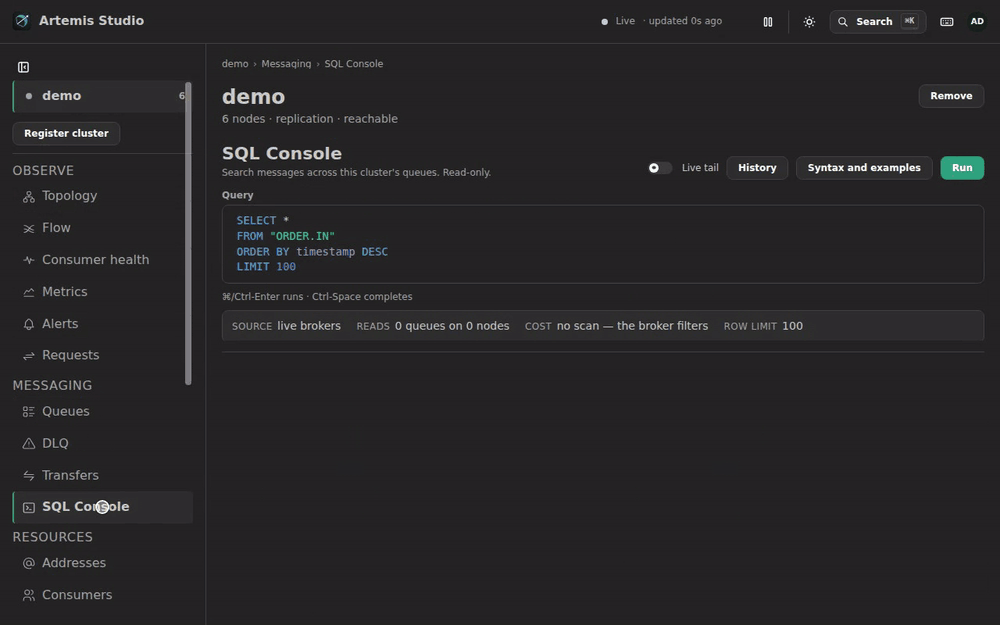This screenshot has width=1000, height=625.
Task: Click the demo breadcrumb link
Action: coord(235,64)
